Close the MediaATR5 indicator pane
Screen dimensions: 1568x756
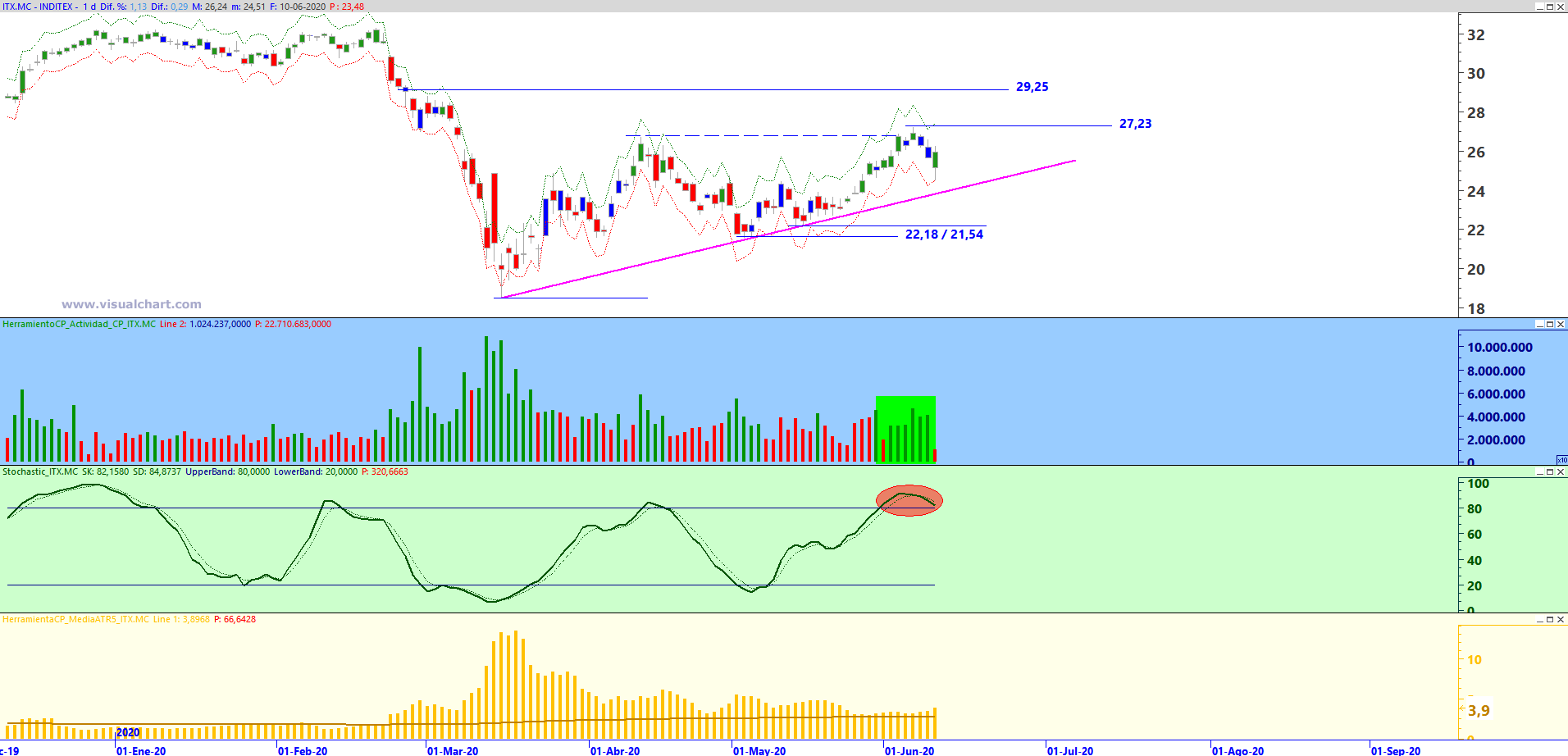1561,619
